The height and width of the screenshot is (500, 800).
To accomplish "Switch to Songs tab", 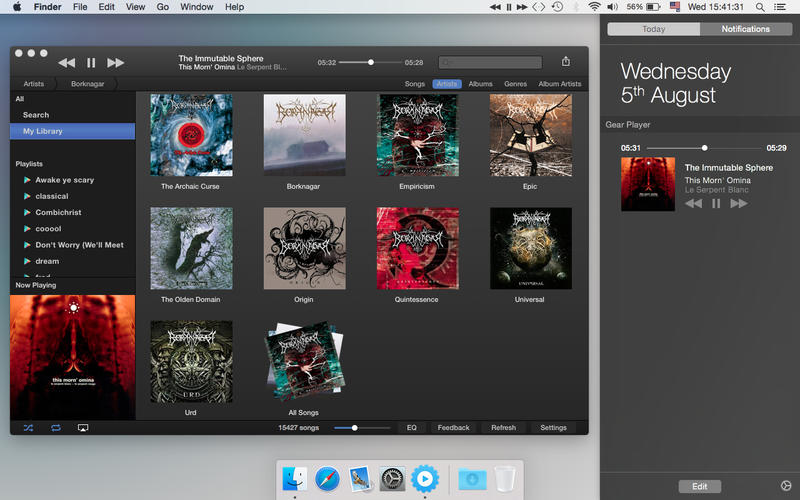I will [415, 84].
